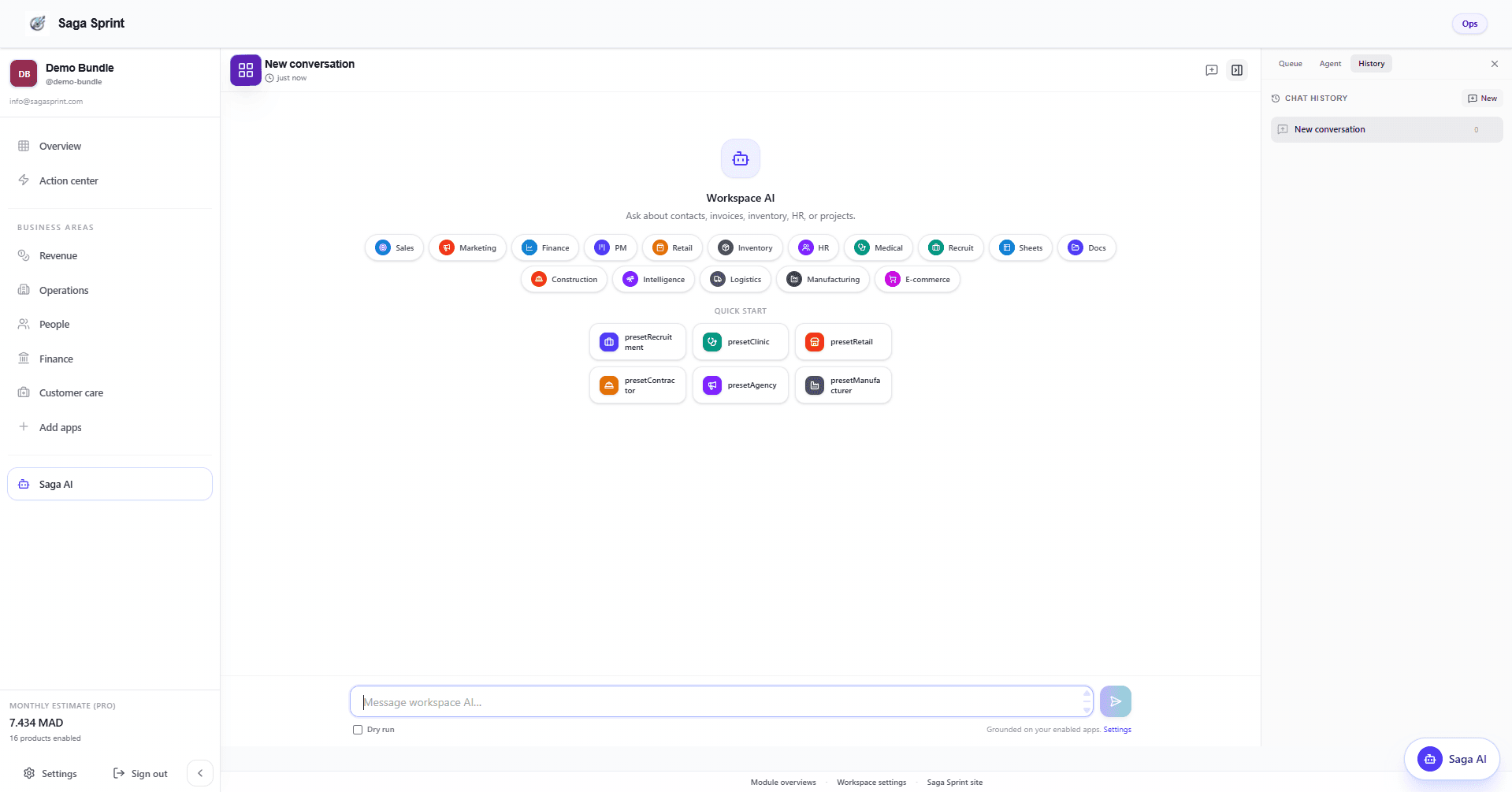This screenshot has height=792, width=1512.
Task: Select the Construction module chip
Action: pyautogui.click(x=564, y=279)
